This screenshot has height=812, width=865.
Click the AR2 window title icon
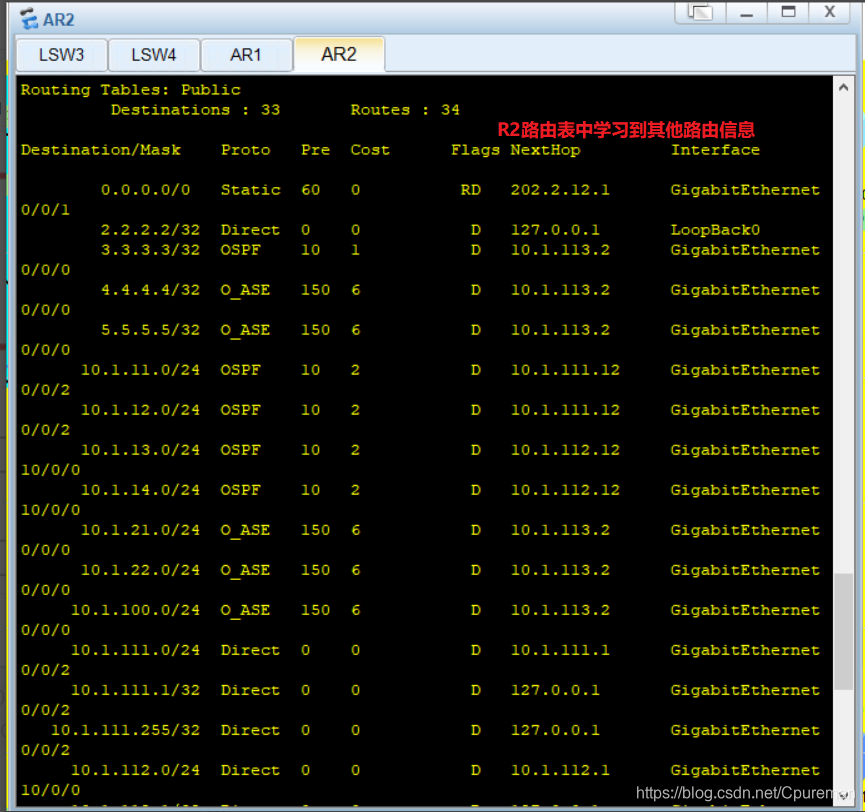(x=29, y=19)
